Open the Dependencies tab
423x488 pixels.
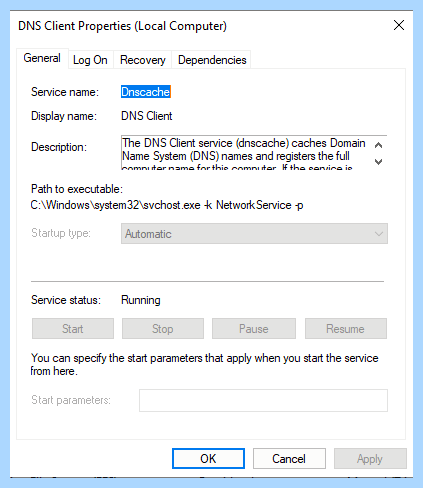click(212, 60)
